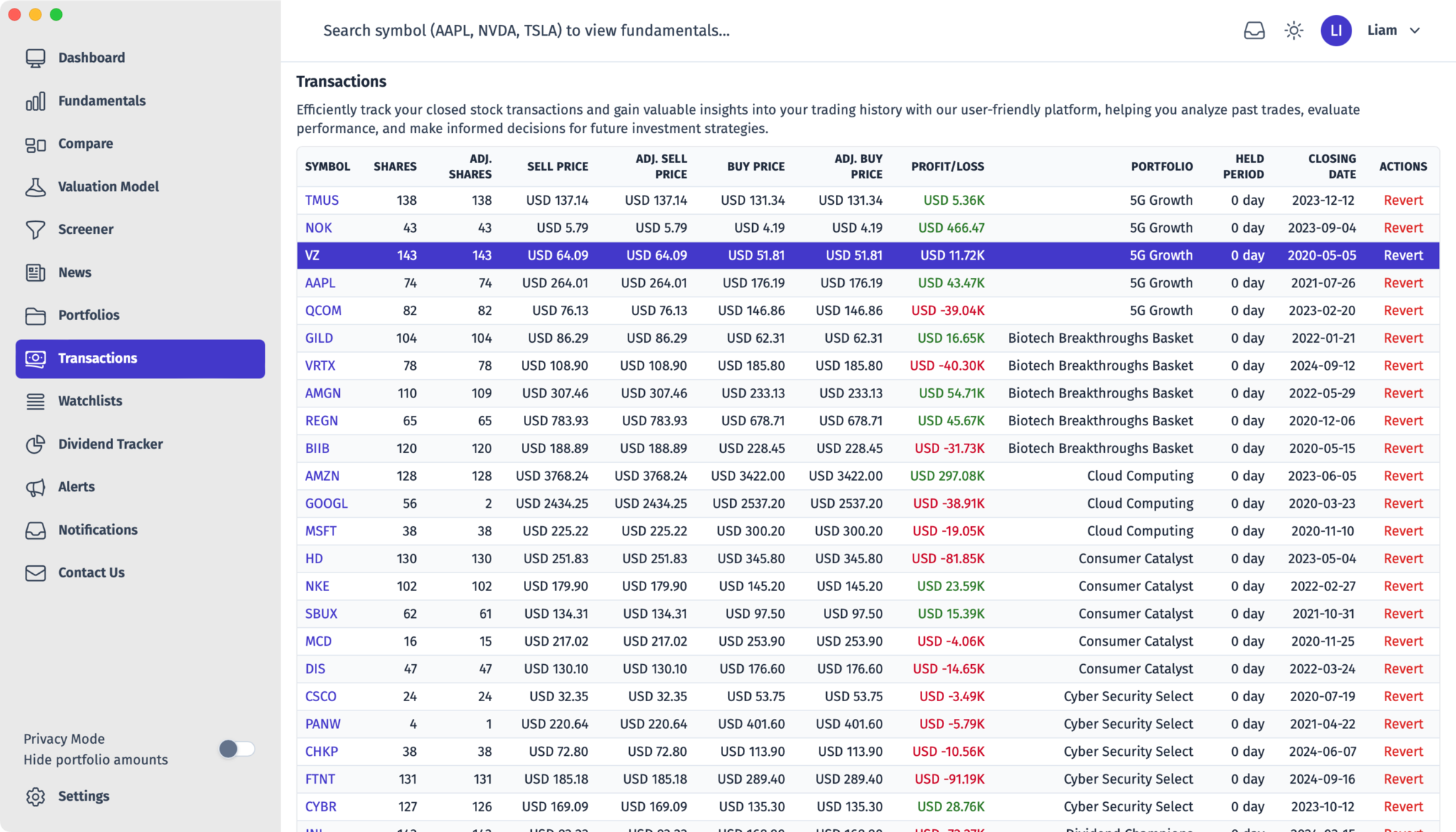Click the PORTFOLIO column header
The image size is (1456, 832).
(x=1162, y=166)
